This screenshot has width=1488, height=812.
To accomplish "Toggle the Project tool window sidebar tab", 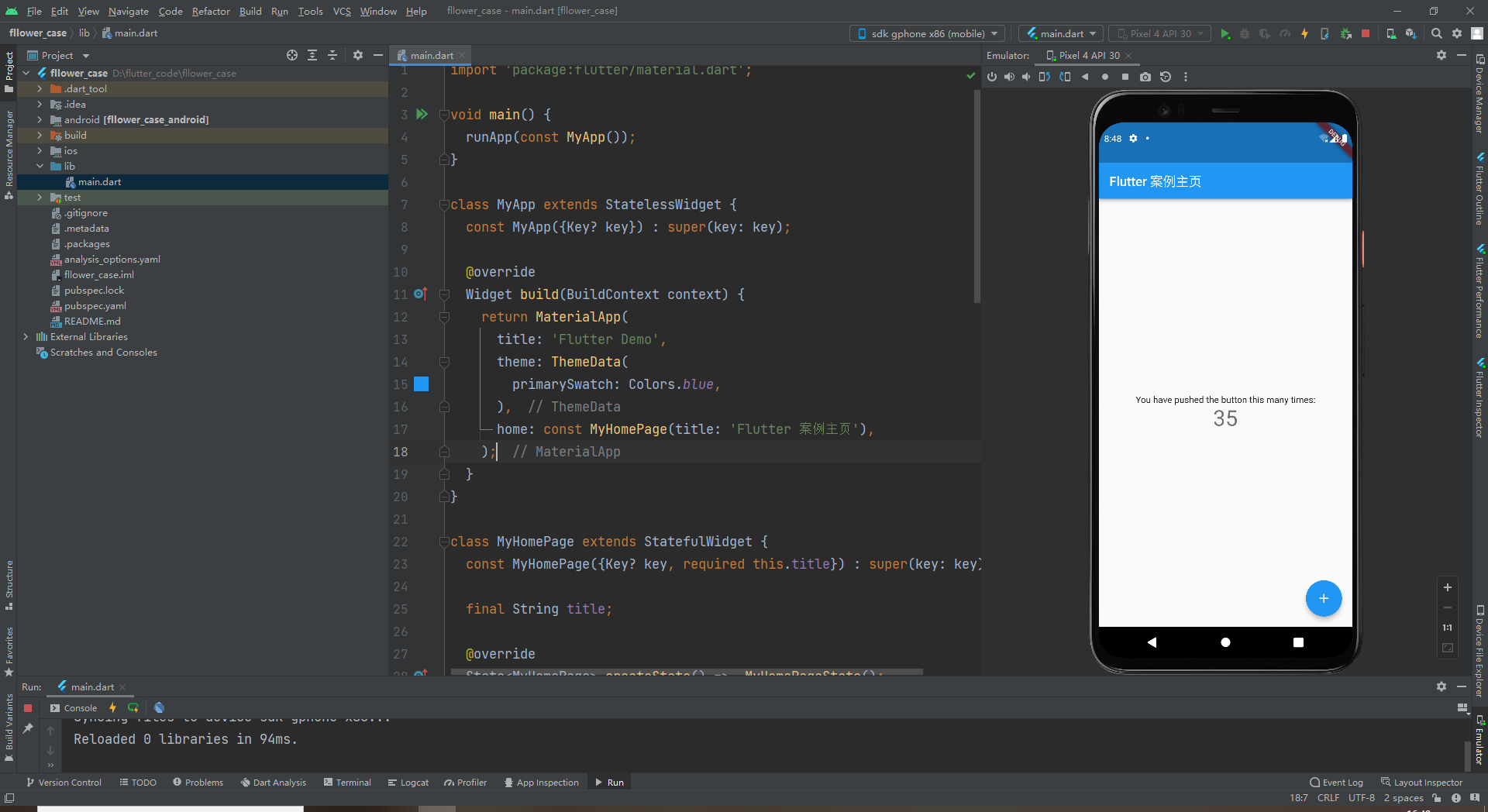I will pyautogui.click(x=9, y=72).
